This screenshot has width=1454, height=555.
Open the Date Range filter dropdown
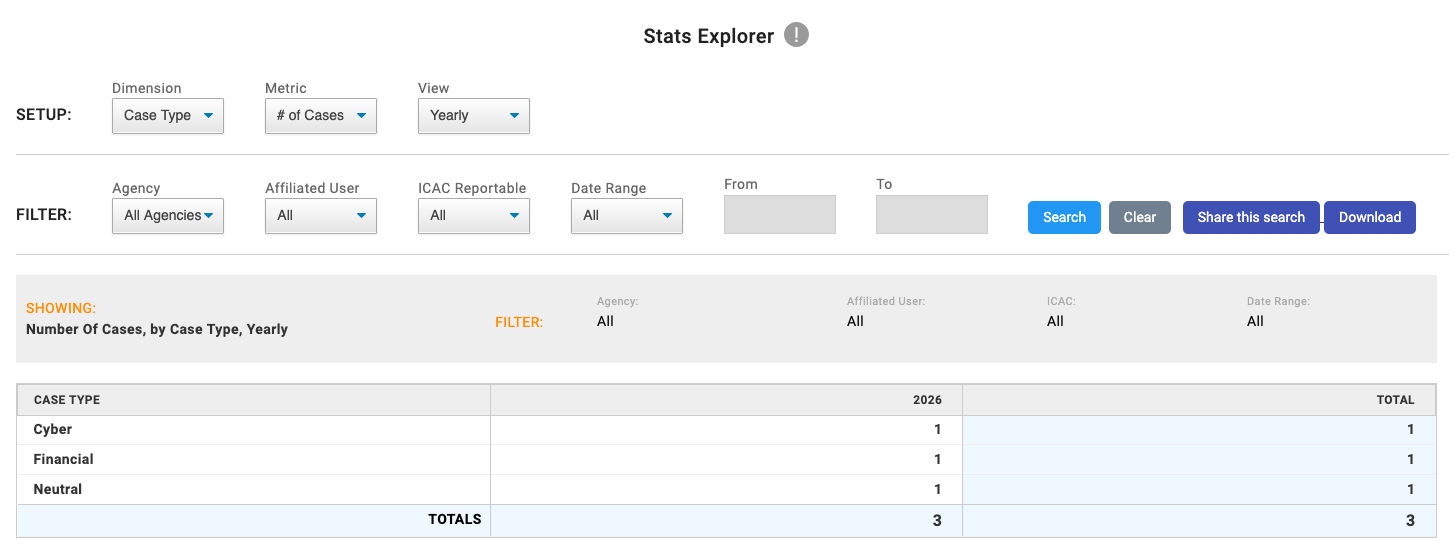coord(627,216)
